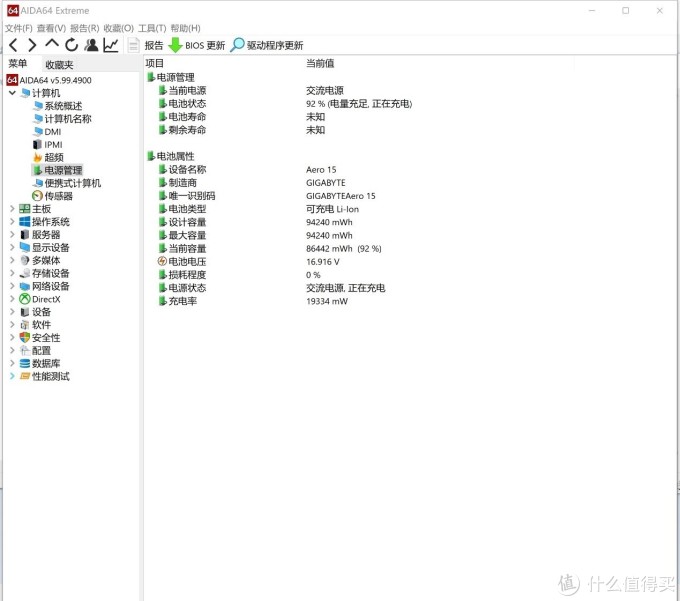The height and width of the screenshot is (601, 680).
Task: Switch to the 菜单 tab
Action: [18, 64]
